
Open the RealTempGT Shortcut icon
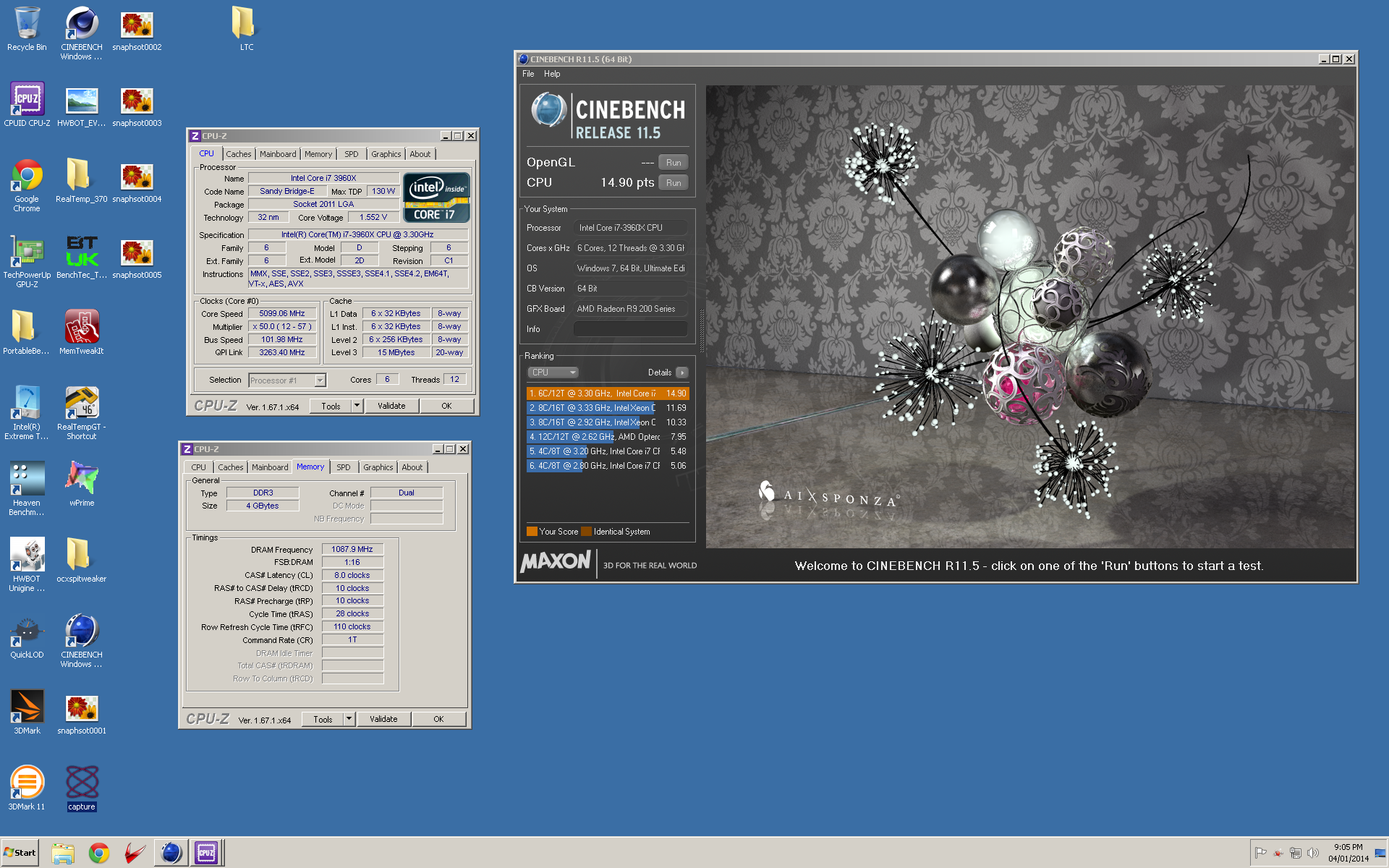(x=82, y=413)
